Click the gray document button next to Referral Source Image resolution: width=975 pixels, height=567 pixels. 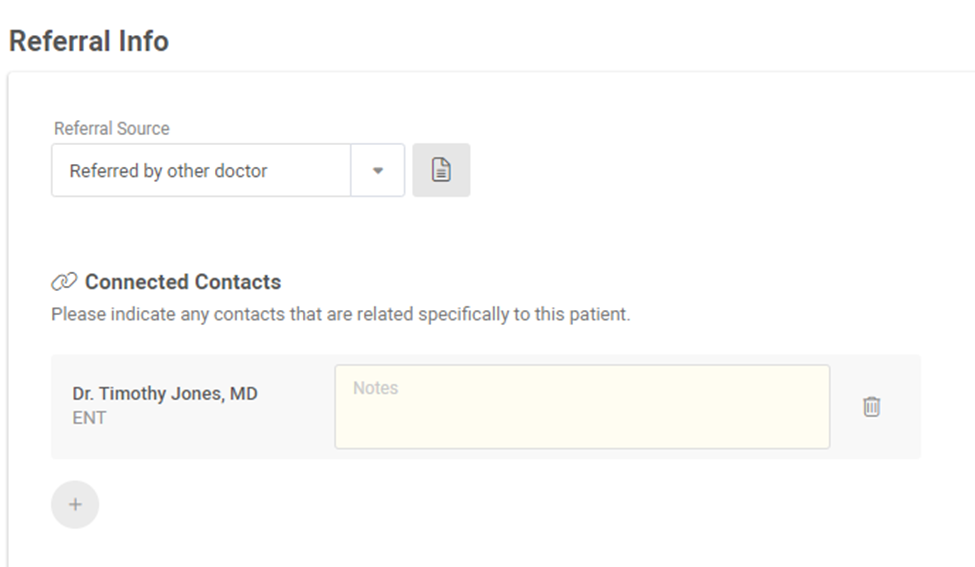[441, 170]
